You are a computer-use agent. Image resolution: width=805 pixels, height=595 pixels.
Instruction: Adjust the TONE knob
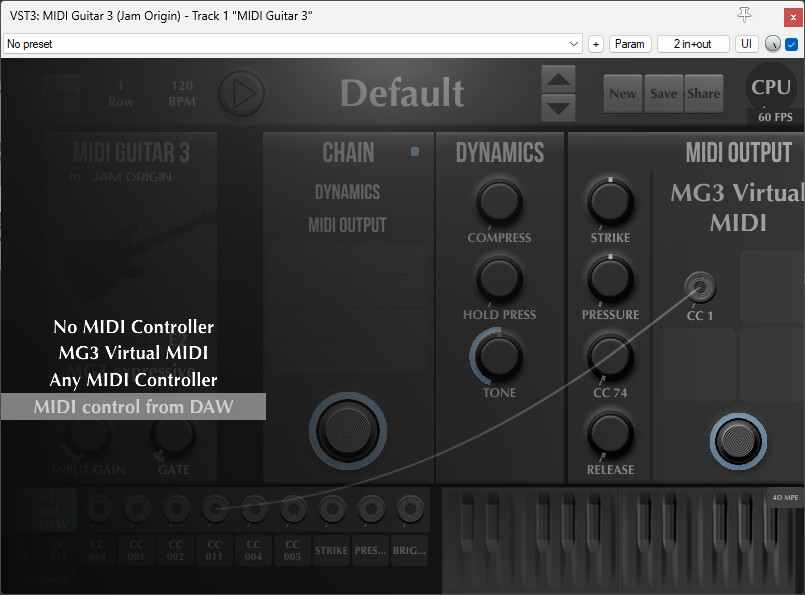(499, 355)
